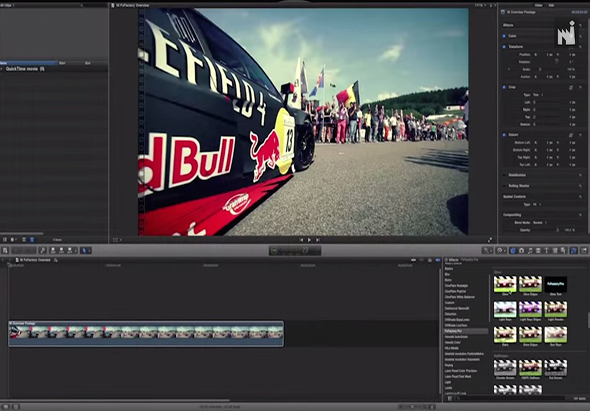Click the Import Media icon in toolbar
This screenshot has height=411, width=590.
tap(5, 250)
